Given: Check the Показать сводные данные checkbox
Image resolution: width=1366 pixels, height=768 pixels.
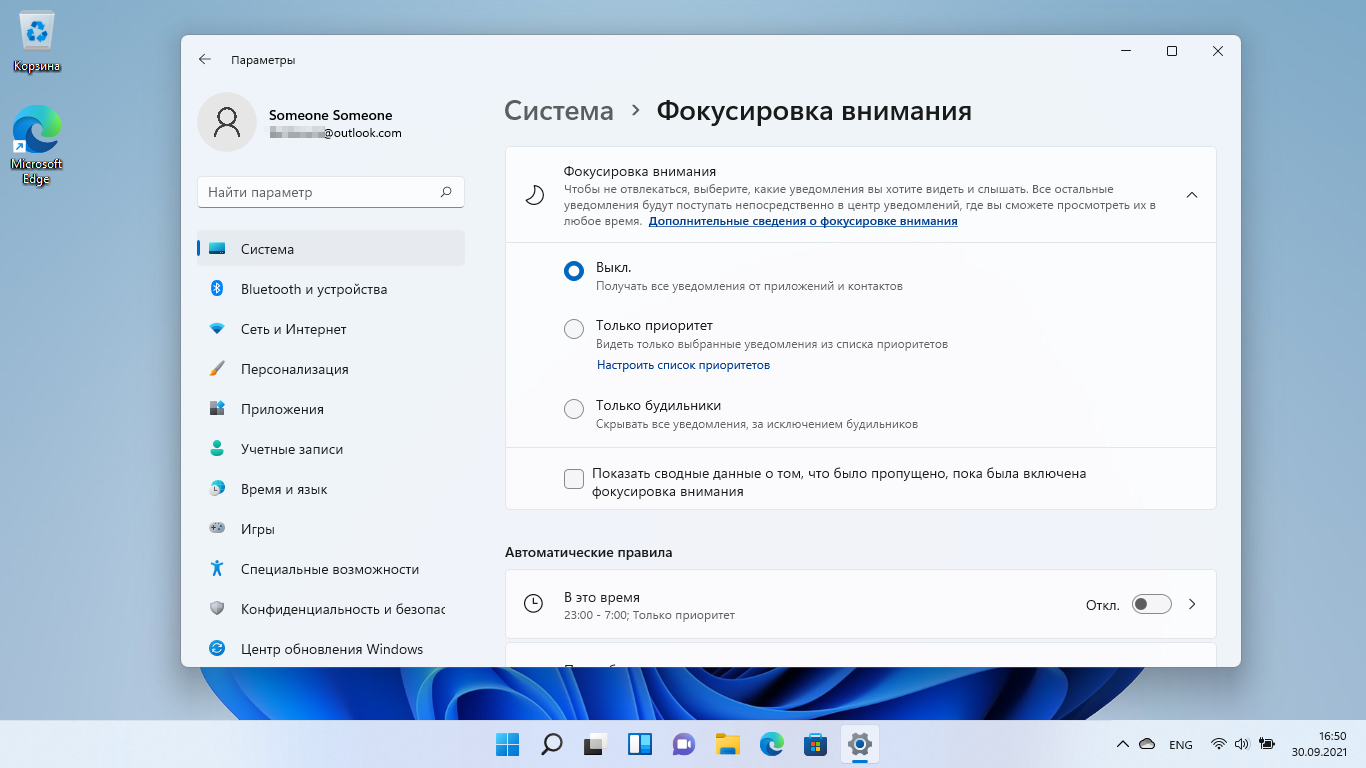Looking at the screenshot, I should (x=574, y=479).
